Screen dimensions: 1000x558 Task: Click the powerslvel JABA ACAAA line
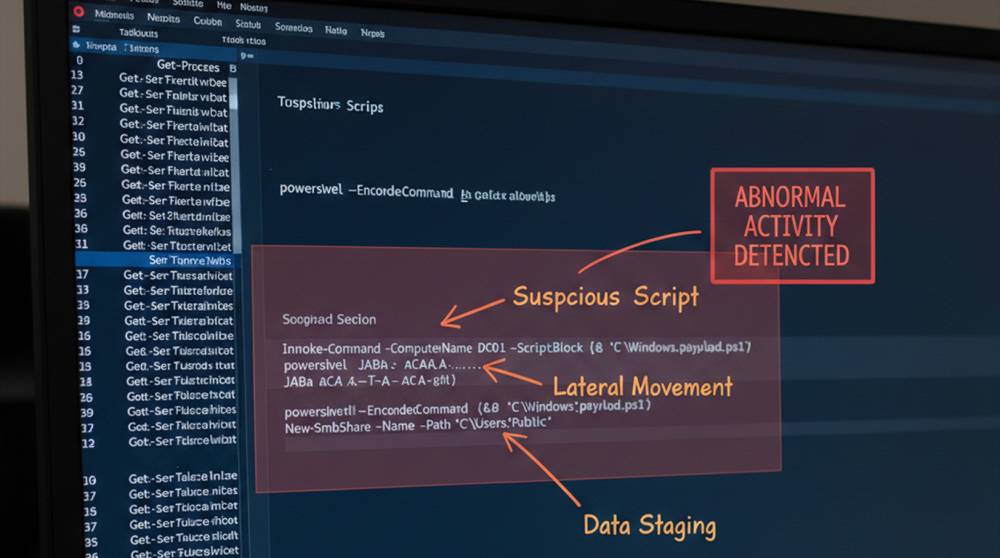(383, 365)
